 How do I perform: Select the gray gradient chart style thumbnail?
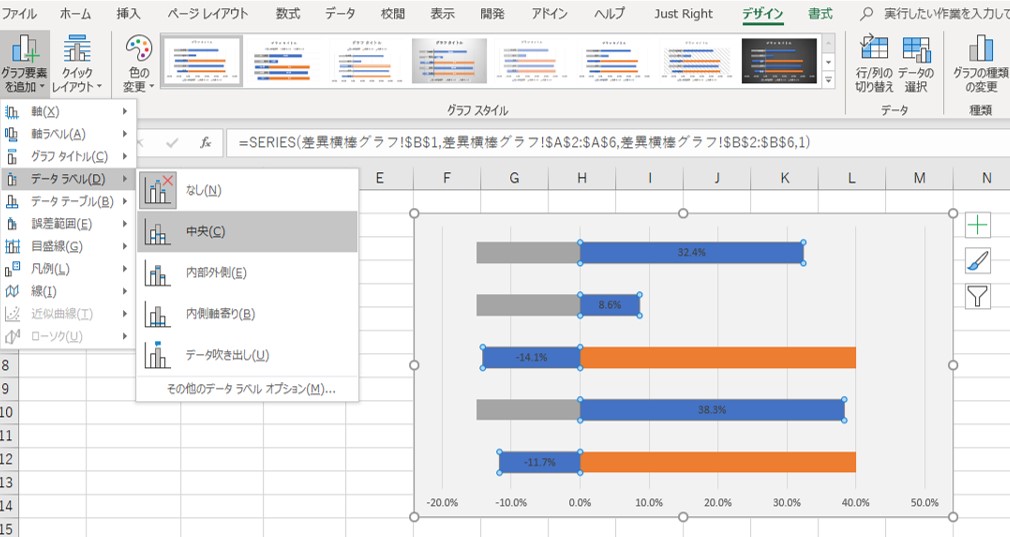point(449,61)
